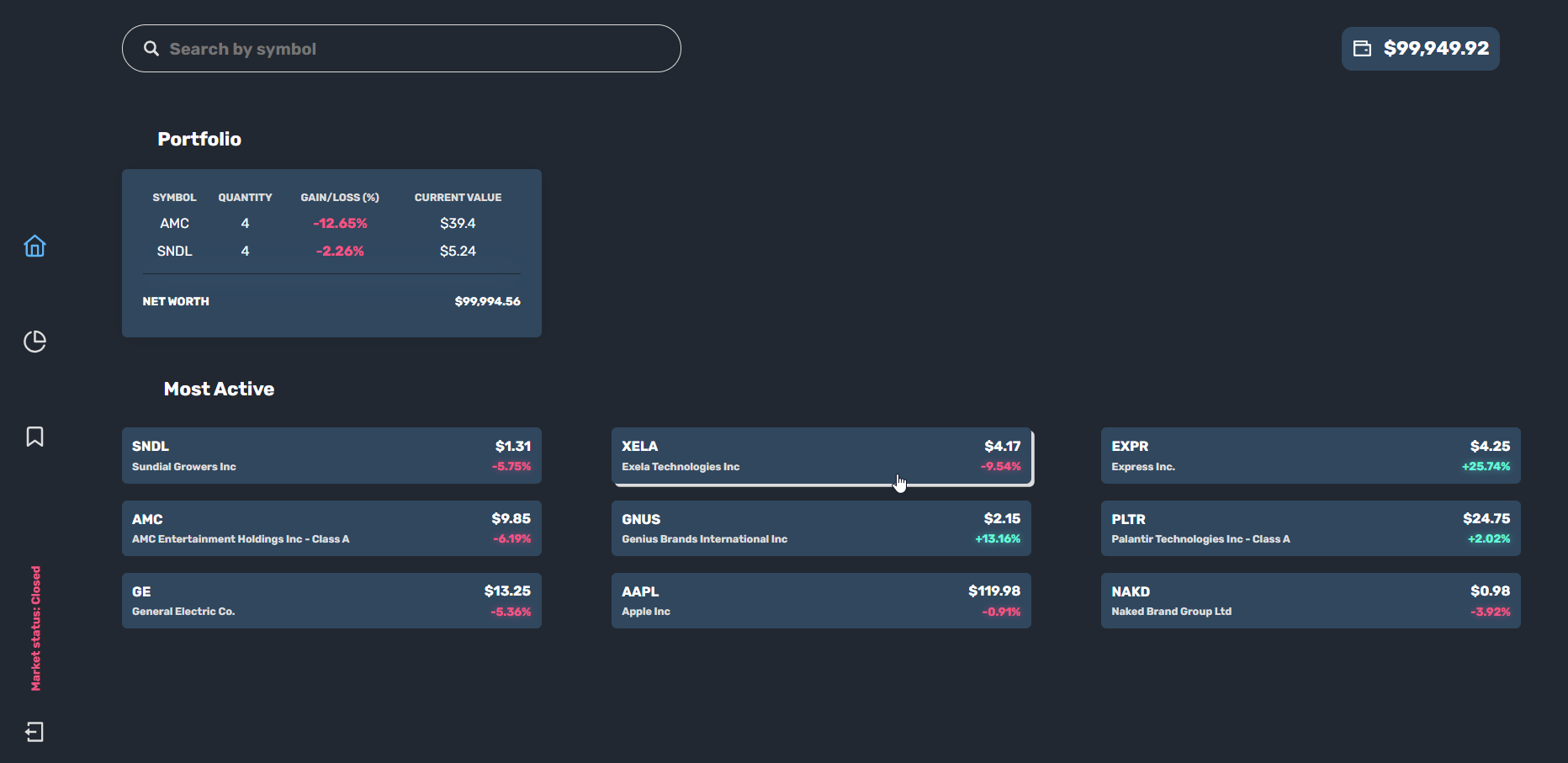Screen dimensions: 1568x763
Task: Click the -6.19% change on AMC card
Action: tap(511, 538)
